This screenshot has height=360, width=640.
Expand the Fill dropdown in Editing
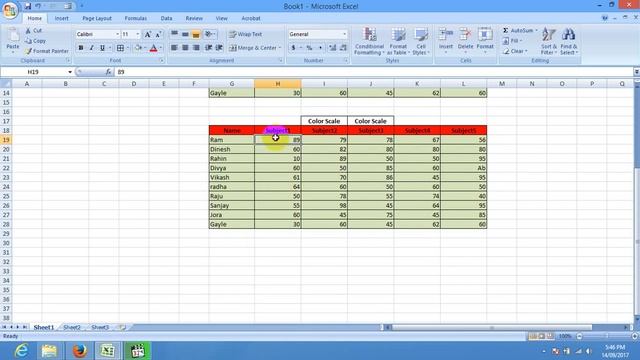[521, 41]
